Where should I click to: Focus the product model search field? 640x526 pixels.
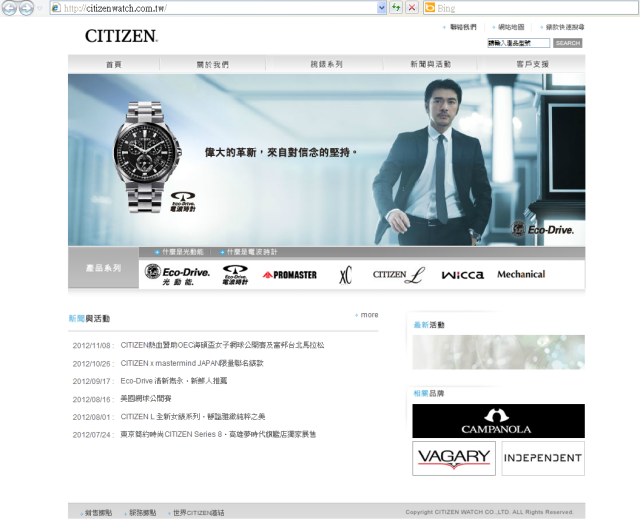(x=519, y=43)
